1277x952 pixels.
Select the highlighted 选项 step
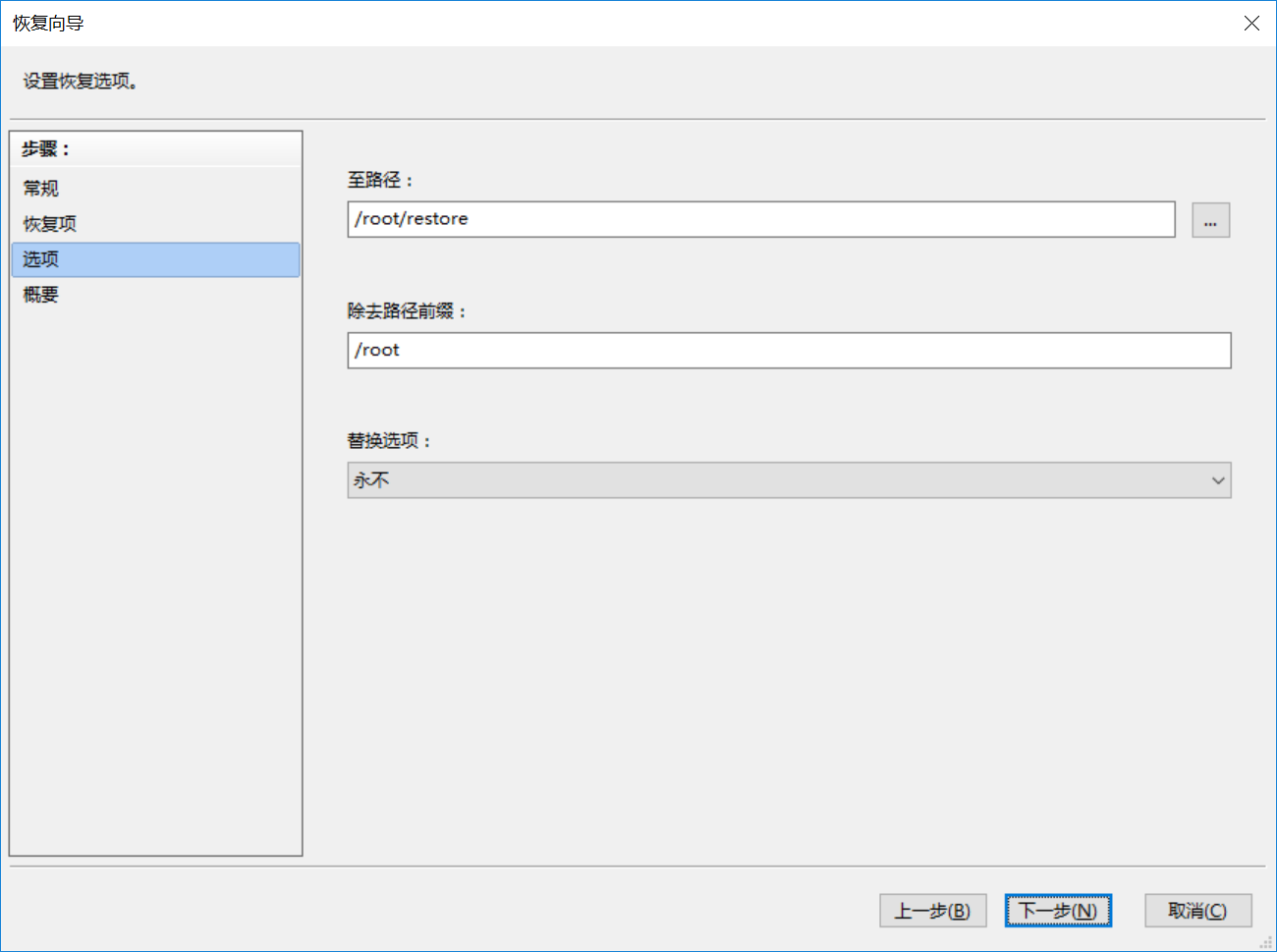point(41,259)
